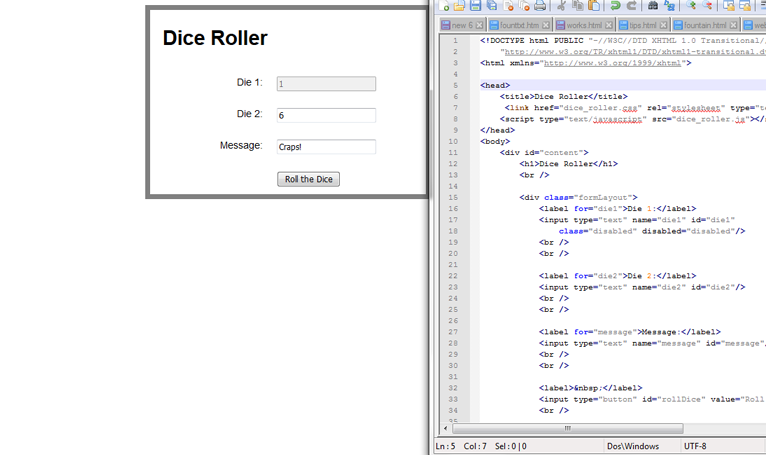766x455 pixels.
Task: Close the new 6 tab
Action: 480,25
